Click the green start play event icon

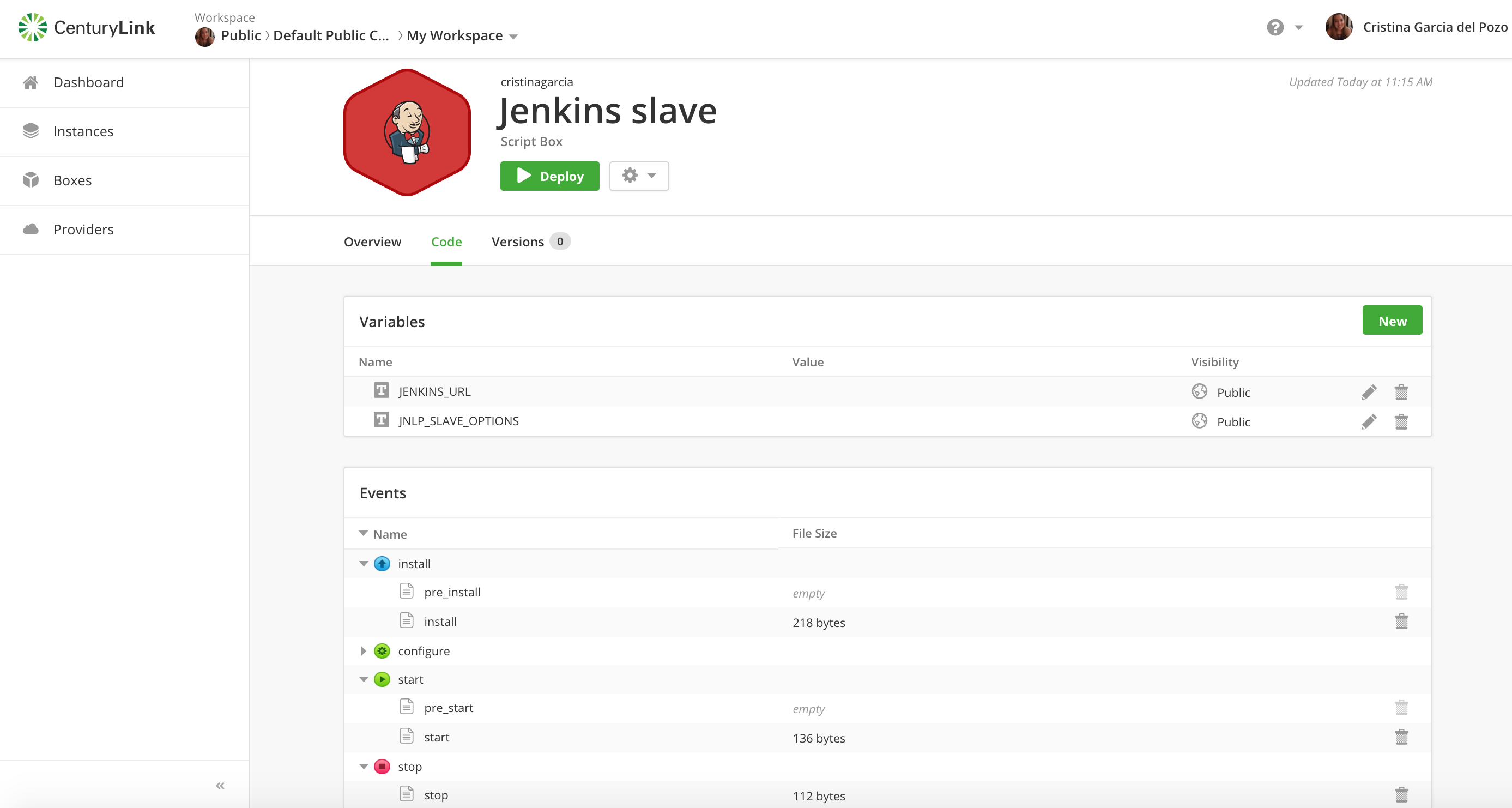382,679
